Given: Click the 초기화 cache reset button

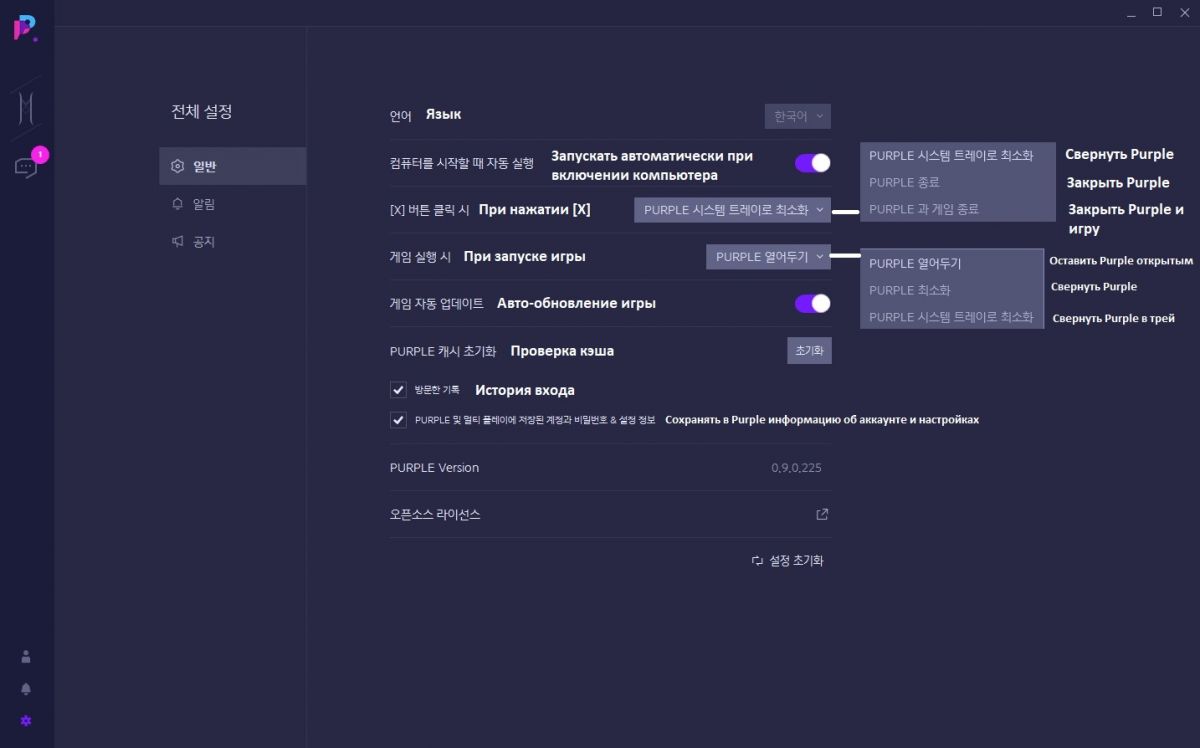Looking at the screenshot, I should (x=809, y=351).
